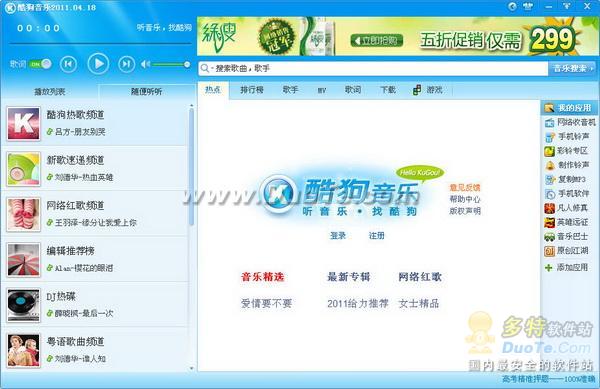
Task: Click the 注册 register link
Action: tap(376, 236)
